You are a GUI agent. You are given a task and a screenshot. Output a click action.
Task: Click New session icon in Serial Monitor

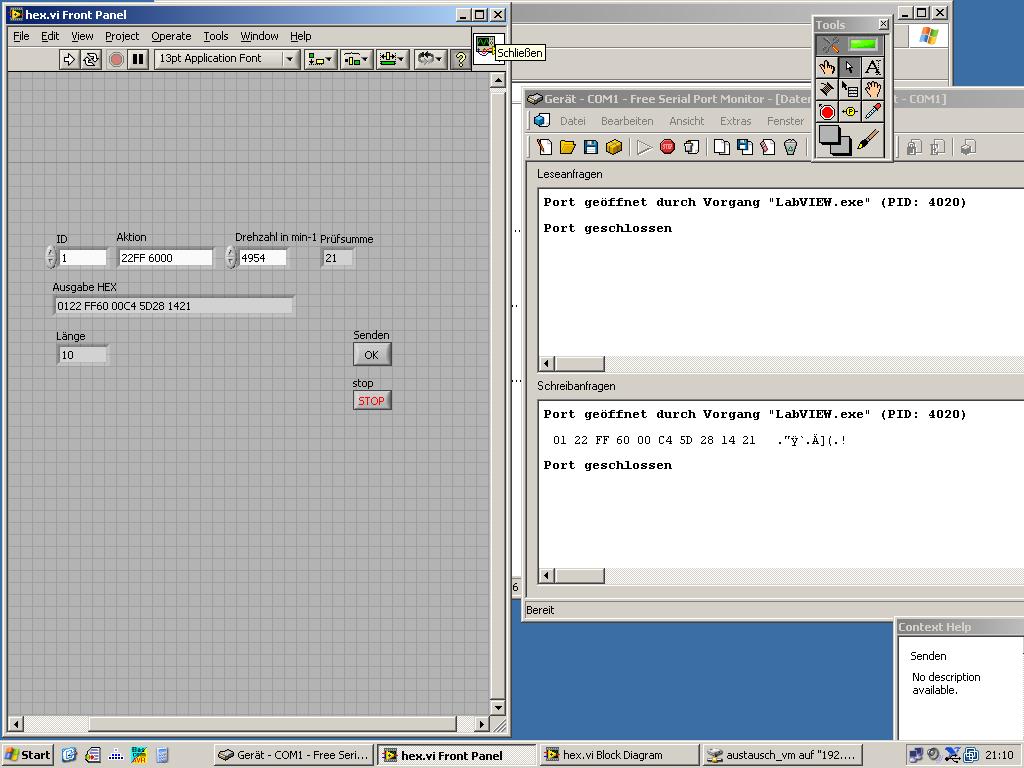pos(544,147)
